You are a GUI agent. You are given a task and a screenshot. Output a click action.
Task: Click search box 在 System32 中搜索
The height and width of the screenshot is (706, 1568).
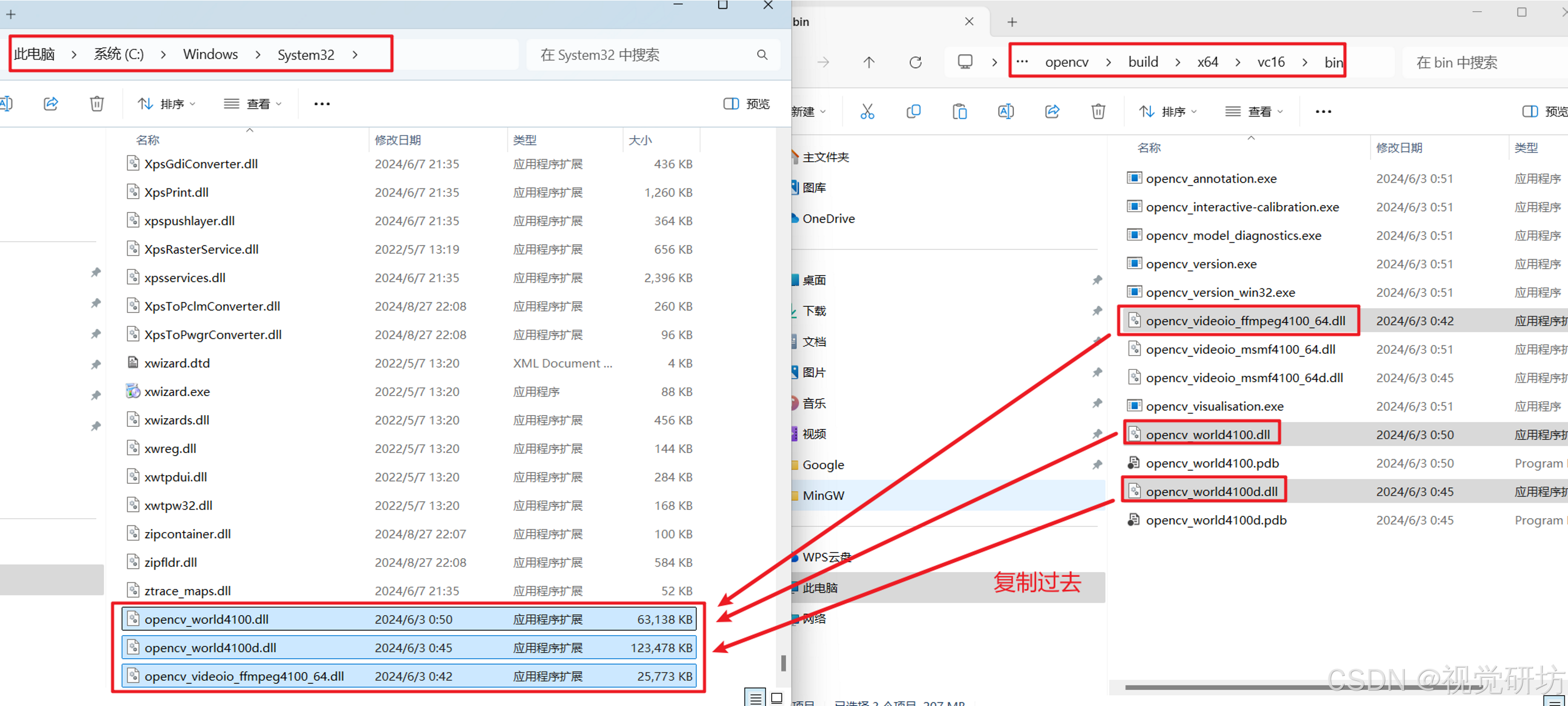tap(653, 55)
